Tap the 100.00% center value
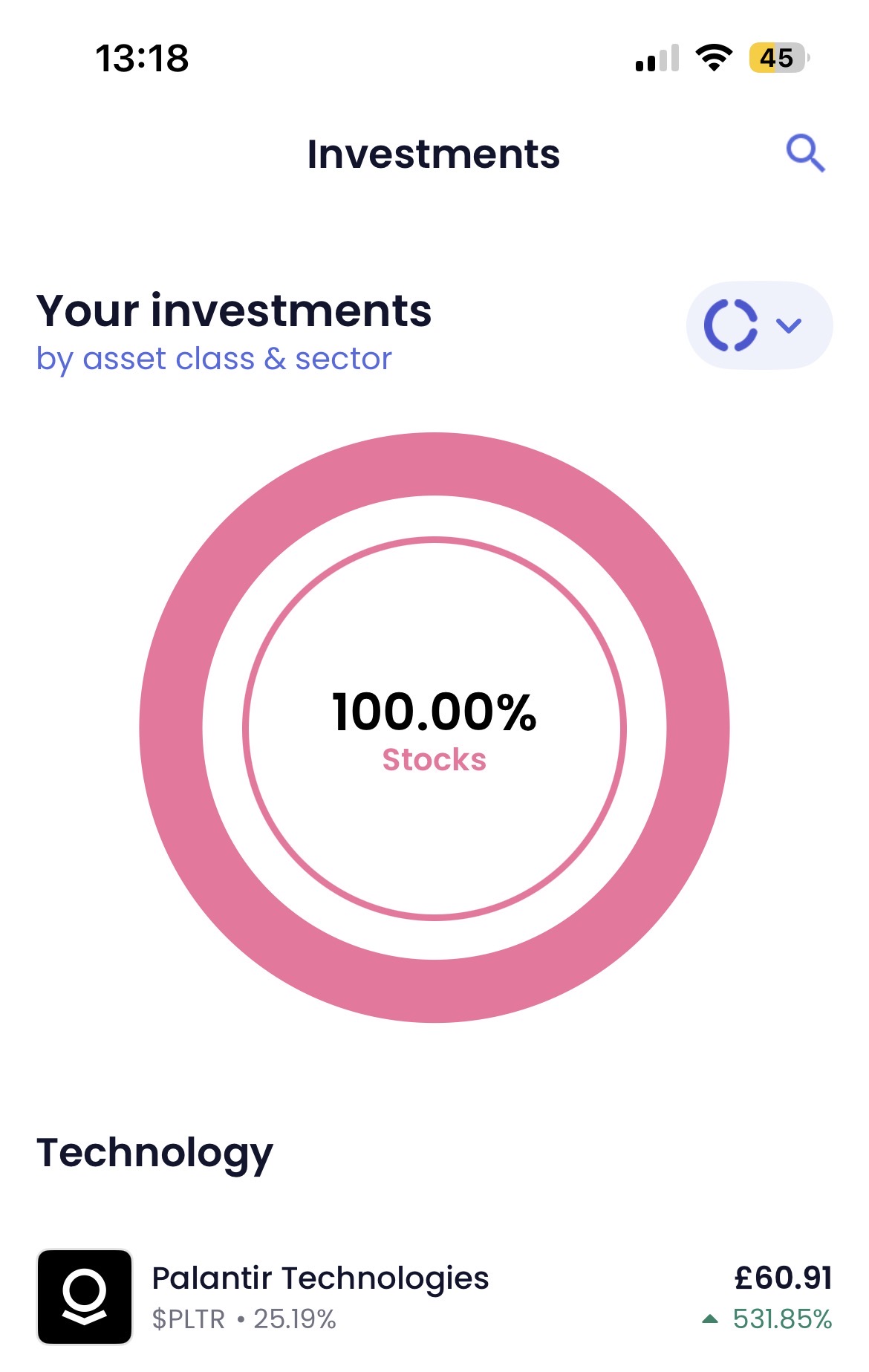This screenshot has height=1372, width=869. tap(434, 712)
